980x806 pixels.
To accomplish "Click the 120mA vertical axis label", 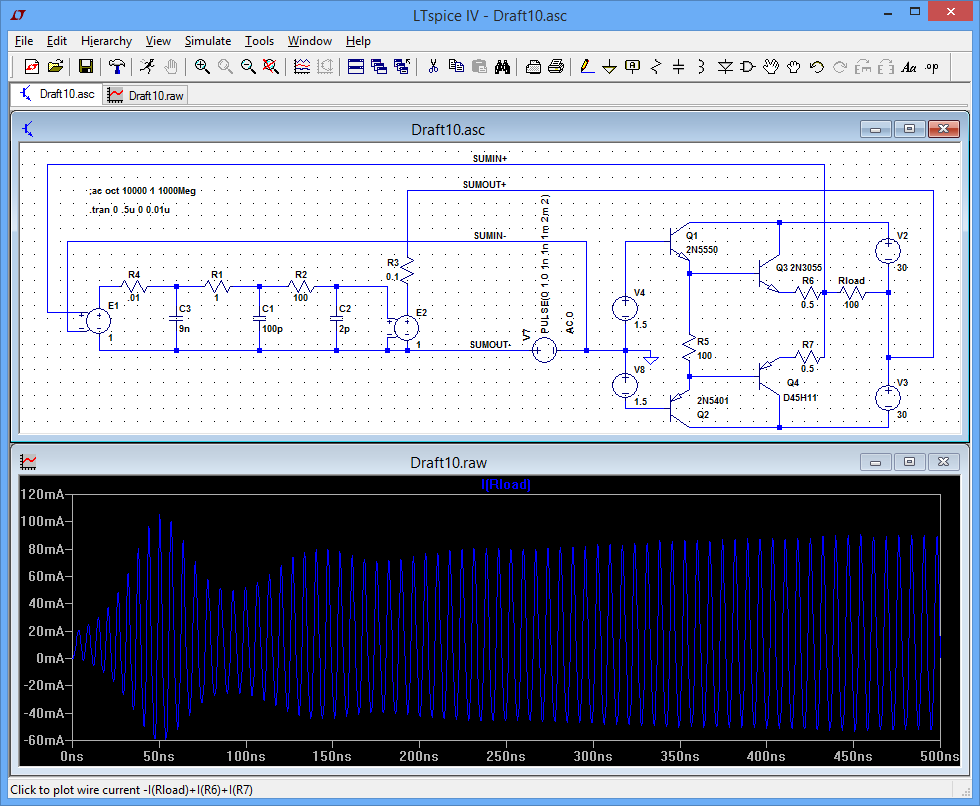I will 42,494.
